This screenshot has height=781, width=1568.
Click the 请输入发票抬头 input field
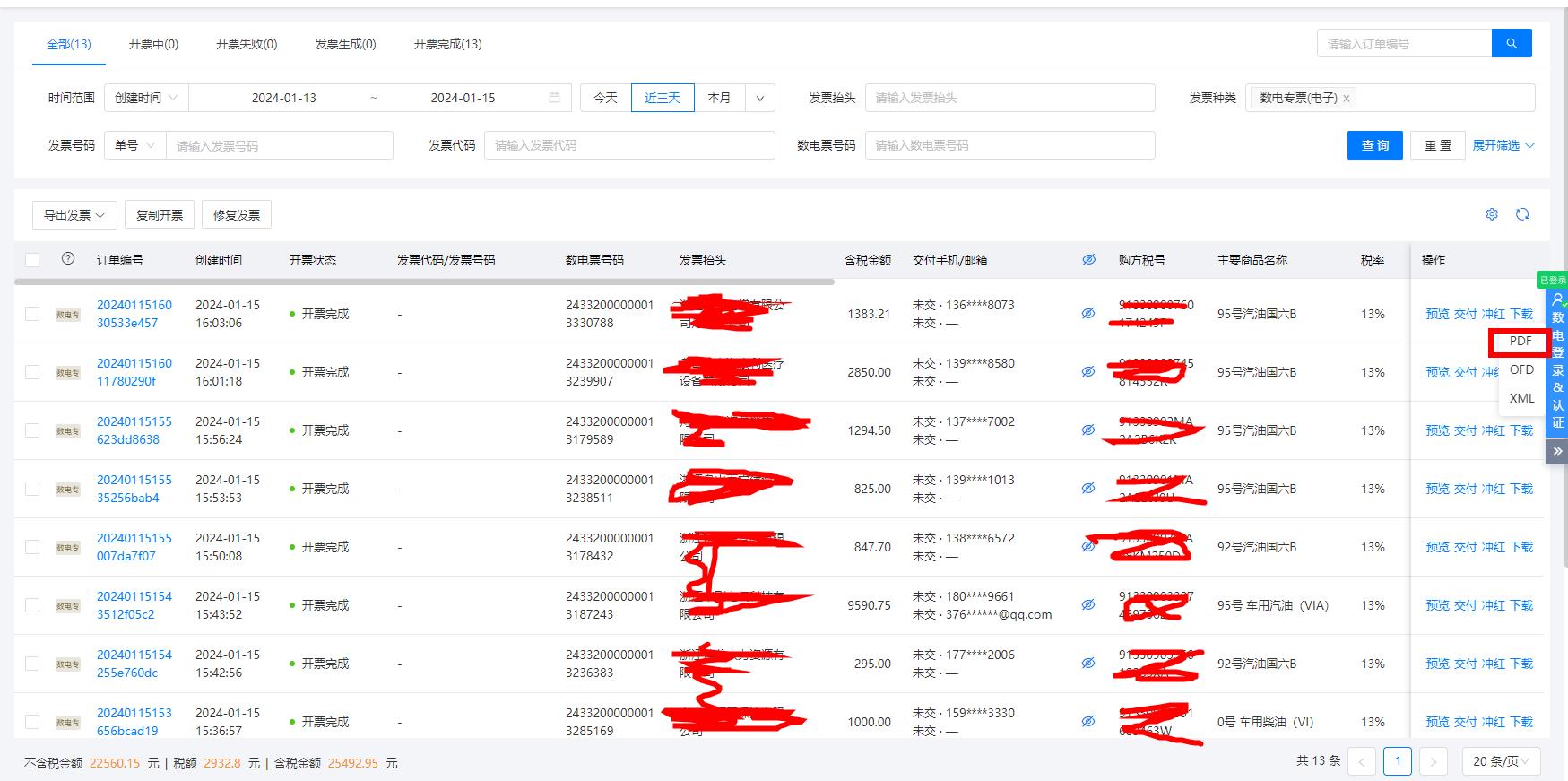click(1009, 98)
